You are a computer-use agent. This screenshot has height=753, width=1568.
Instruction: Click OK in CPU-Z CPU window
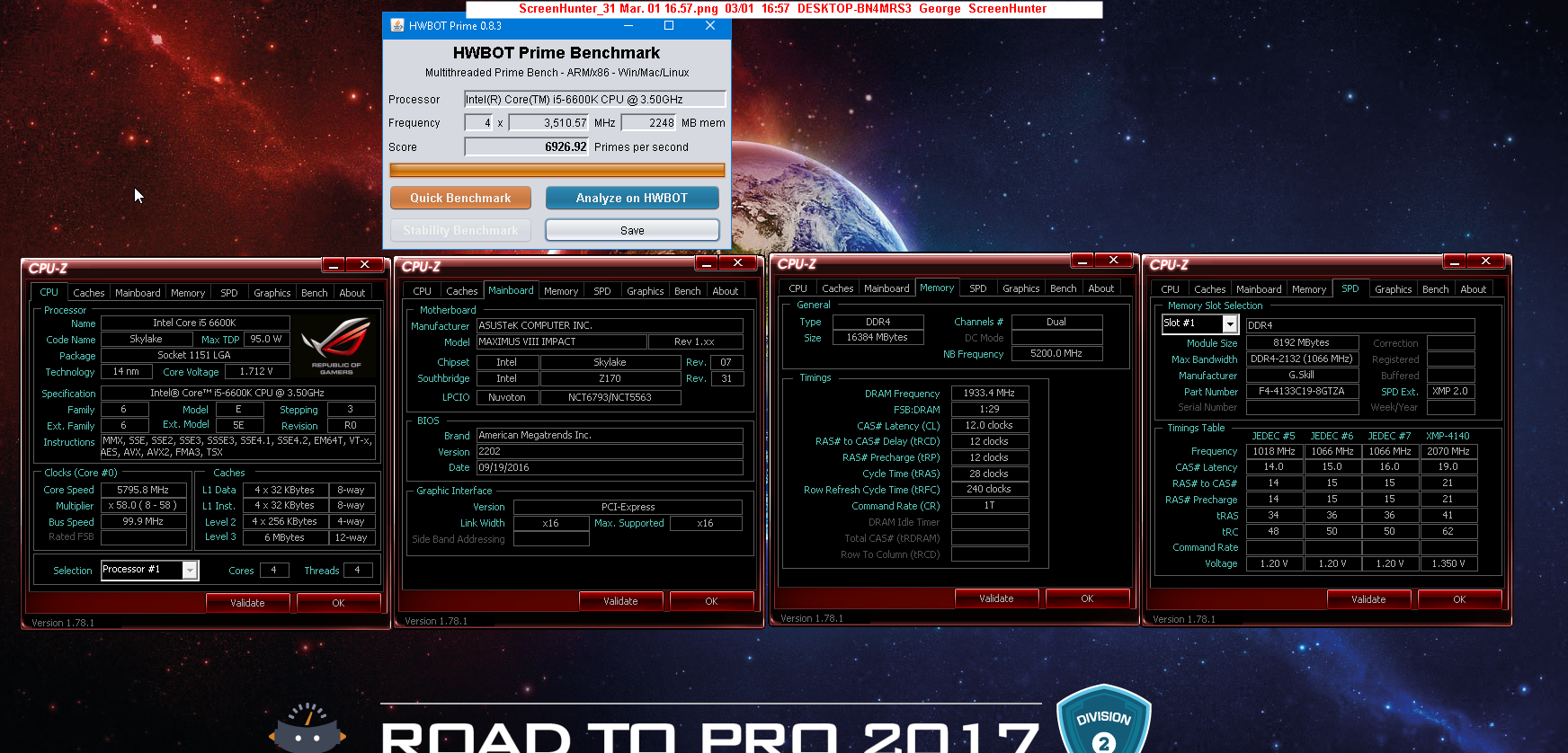(338, 603)
